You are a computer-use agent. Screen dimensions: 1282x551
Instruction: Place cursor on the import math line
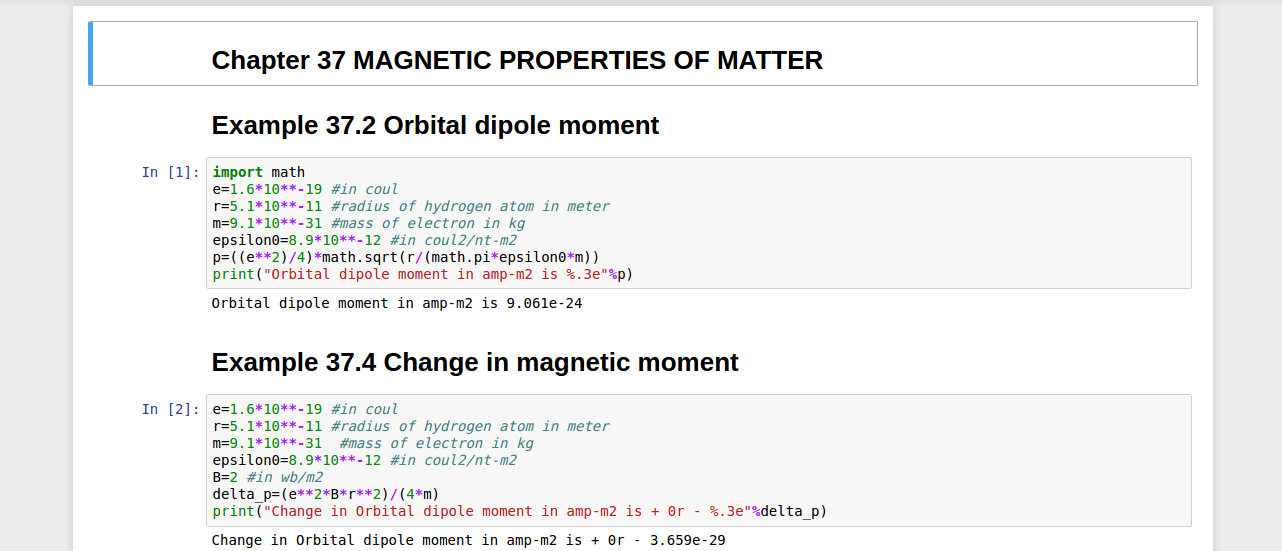pos(258,172)
